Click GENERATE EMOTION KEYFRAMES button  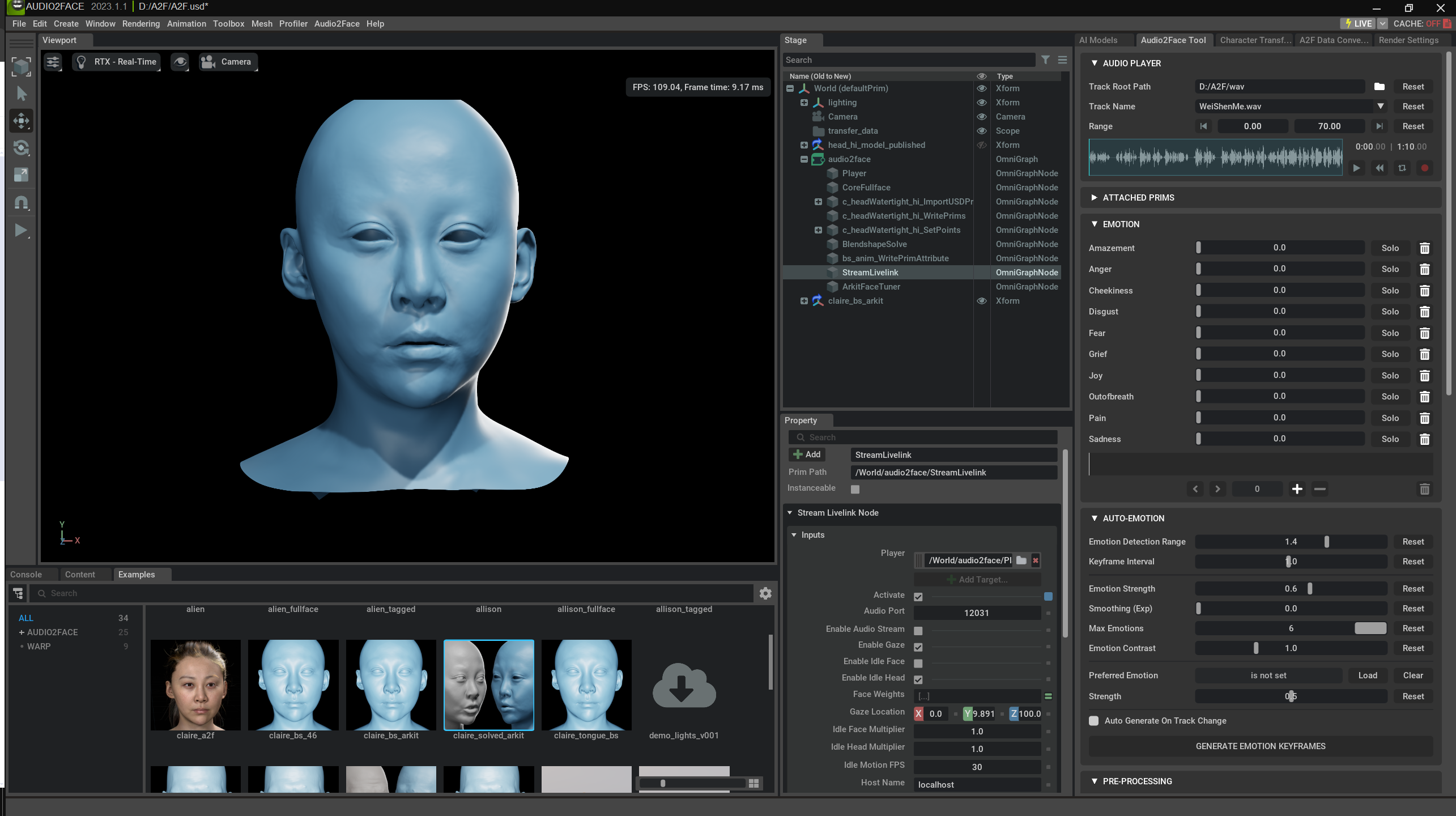point(1260,746)
